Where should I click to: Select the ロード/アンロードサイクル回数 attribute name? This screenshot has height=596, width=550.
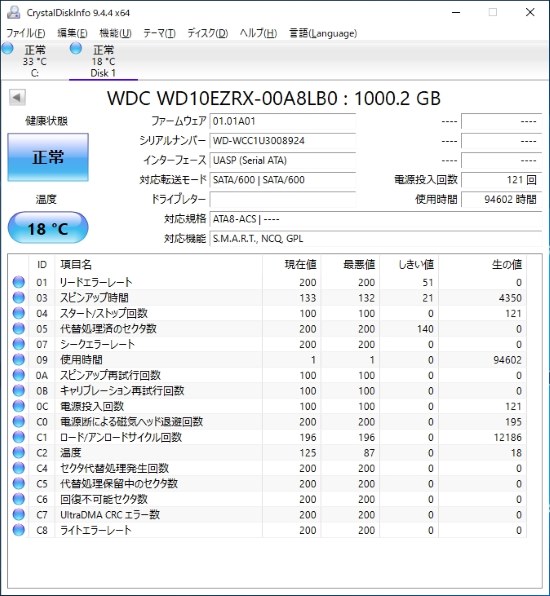pyautogui.click(x=121, y=437)
